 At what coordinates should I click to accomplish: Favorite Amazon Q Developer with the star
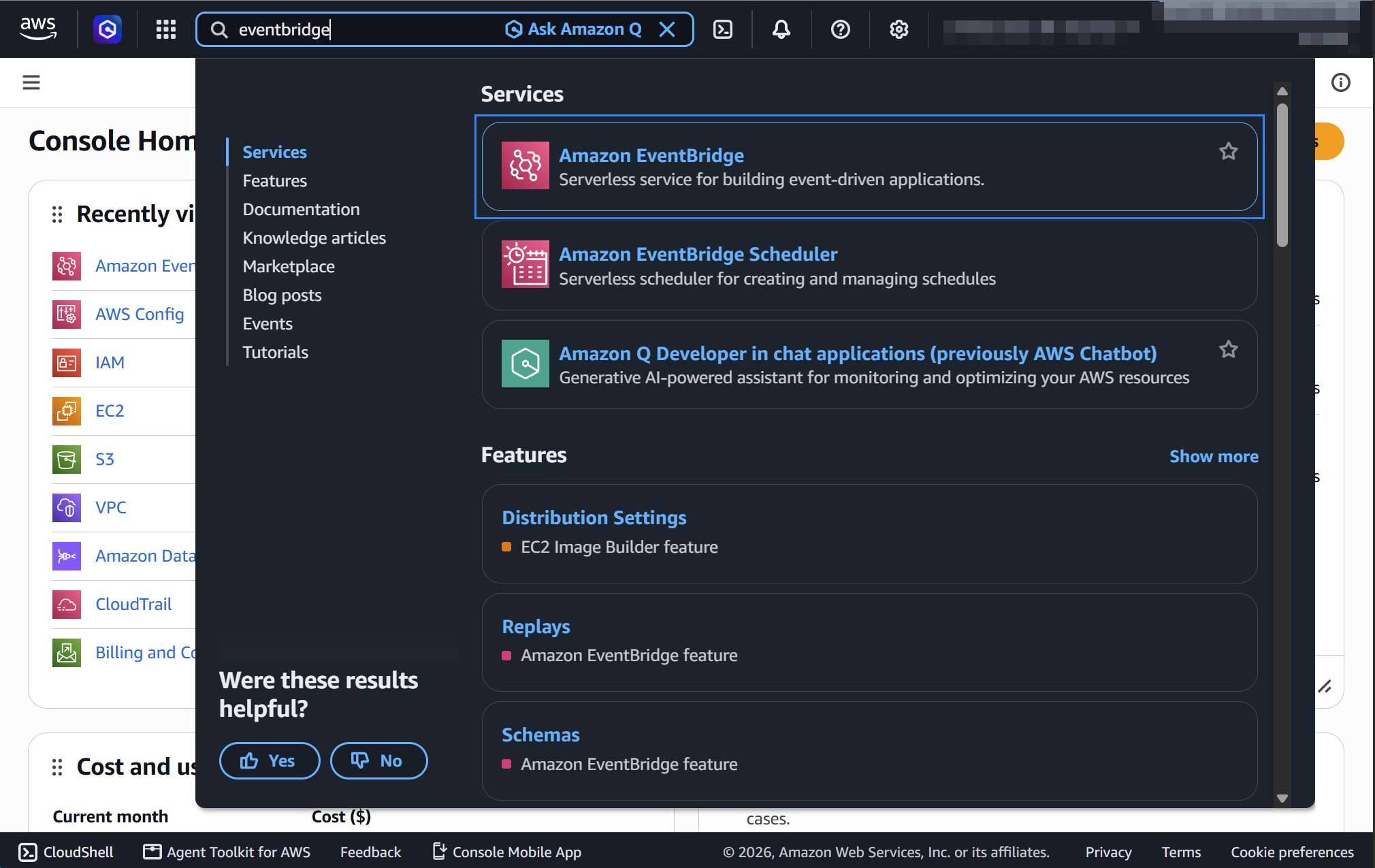(1229, 349)
